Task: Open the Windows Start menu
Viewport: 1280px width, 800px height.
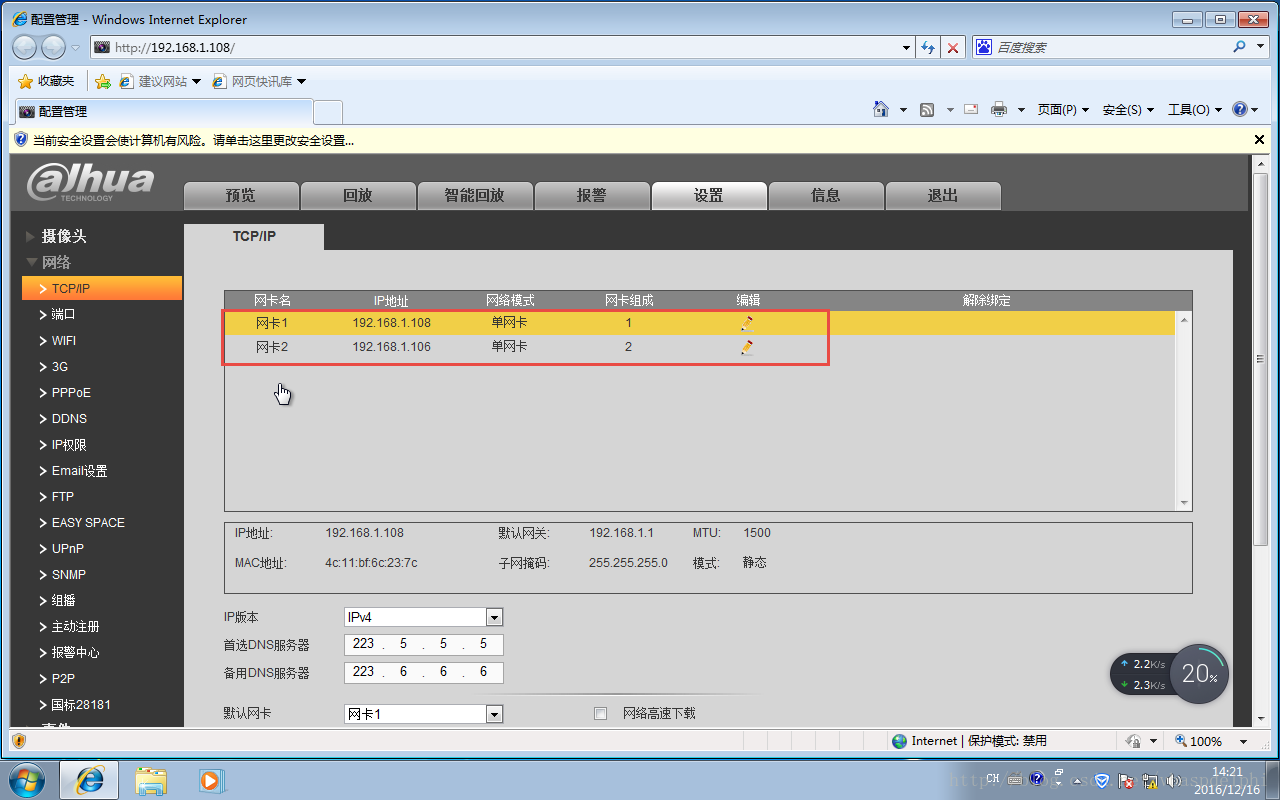Action: pos(27,780)
